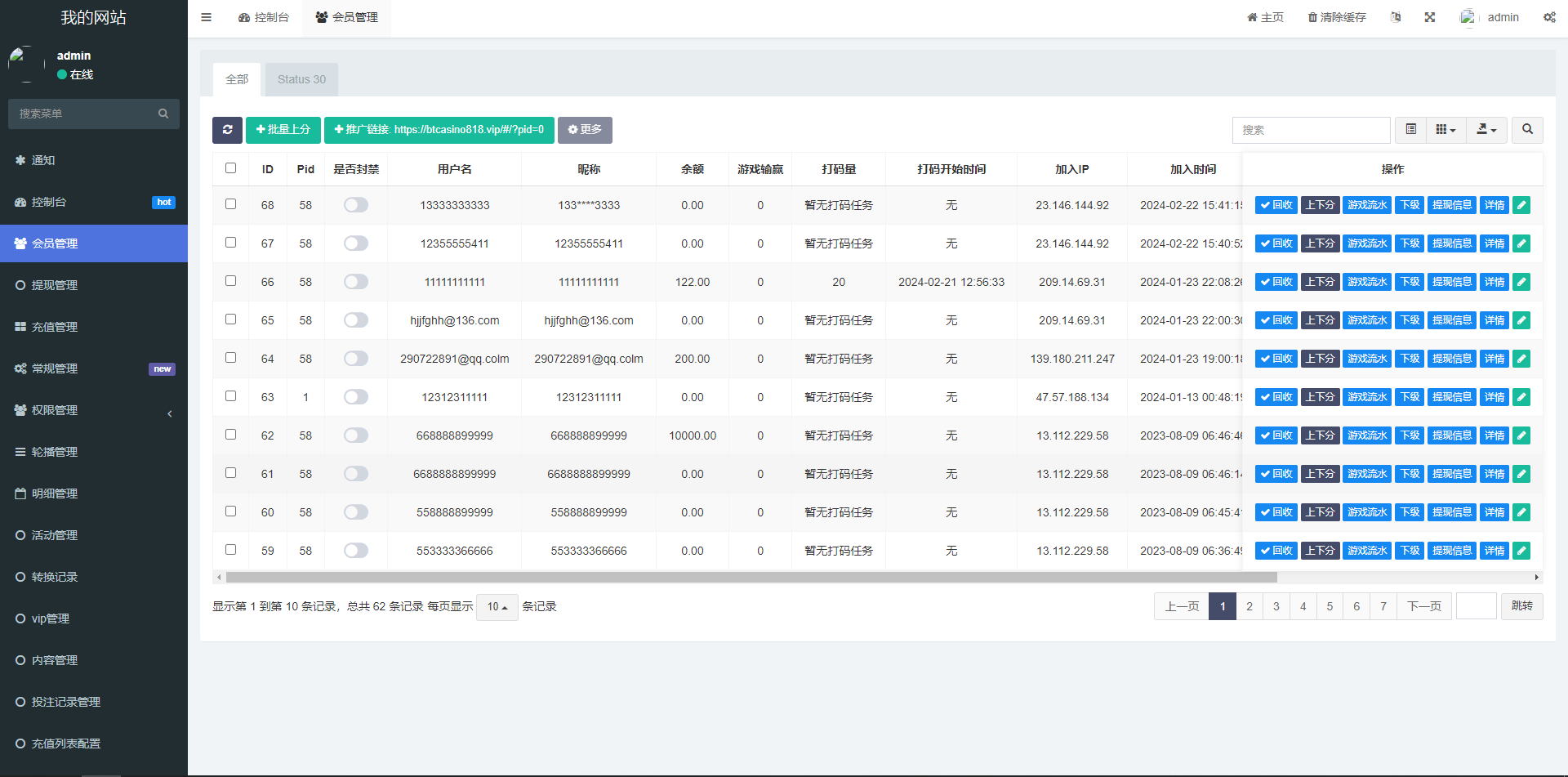Open the export dropdown button

tap(1486, 130)
